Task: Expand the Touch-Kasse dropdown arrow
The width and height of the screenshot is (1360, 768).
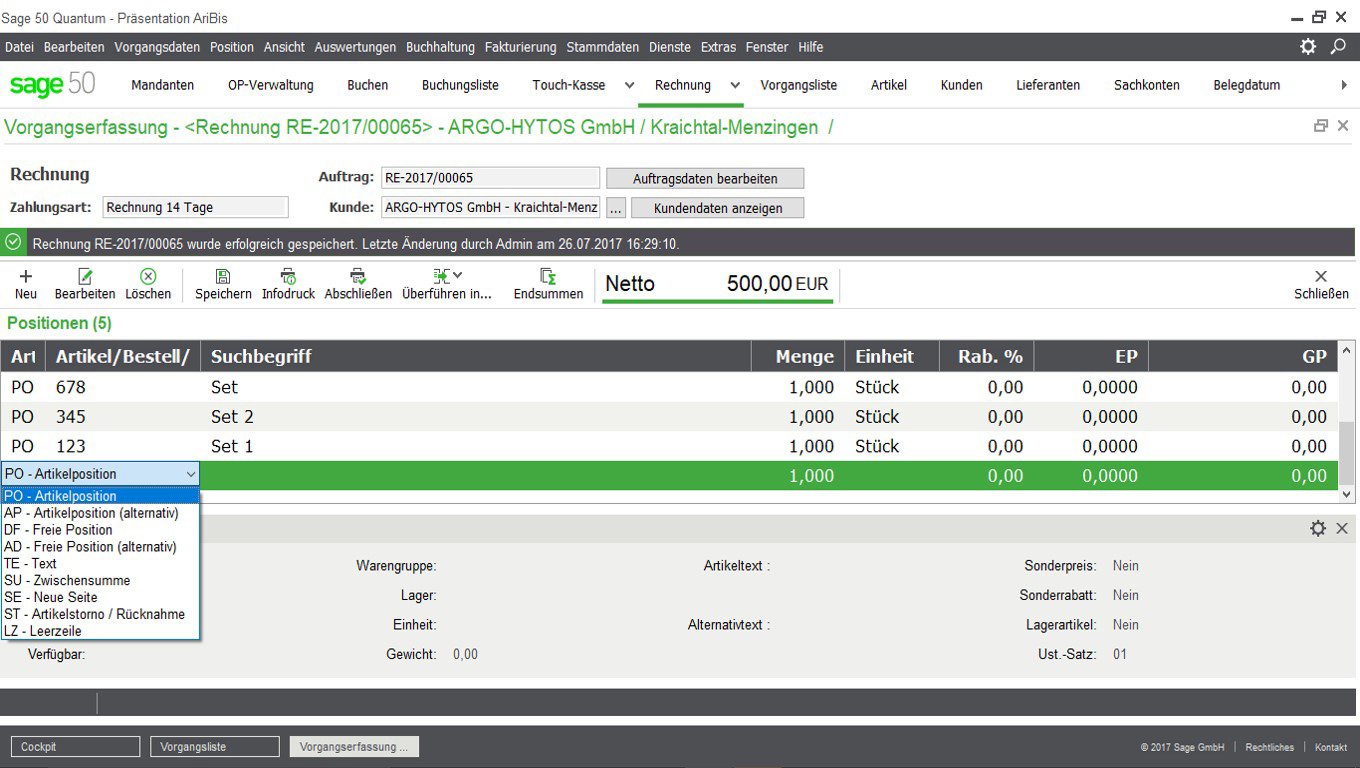Action: pyautogui.click(x=629, y=85)
